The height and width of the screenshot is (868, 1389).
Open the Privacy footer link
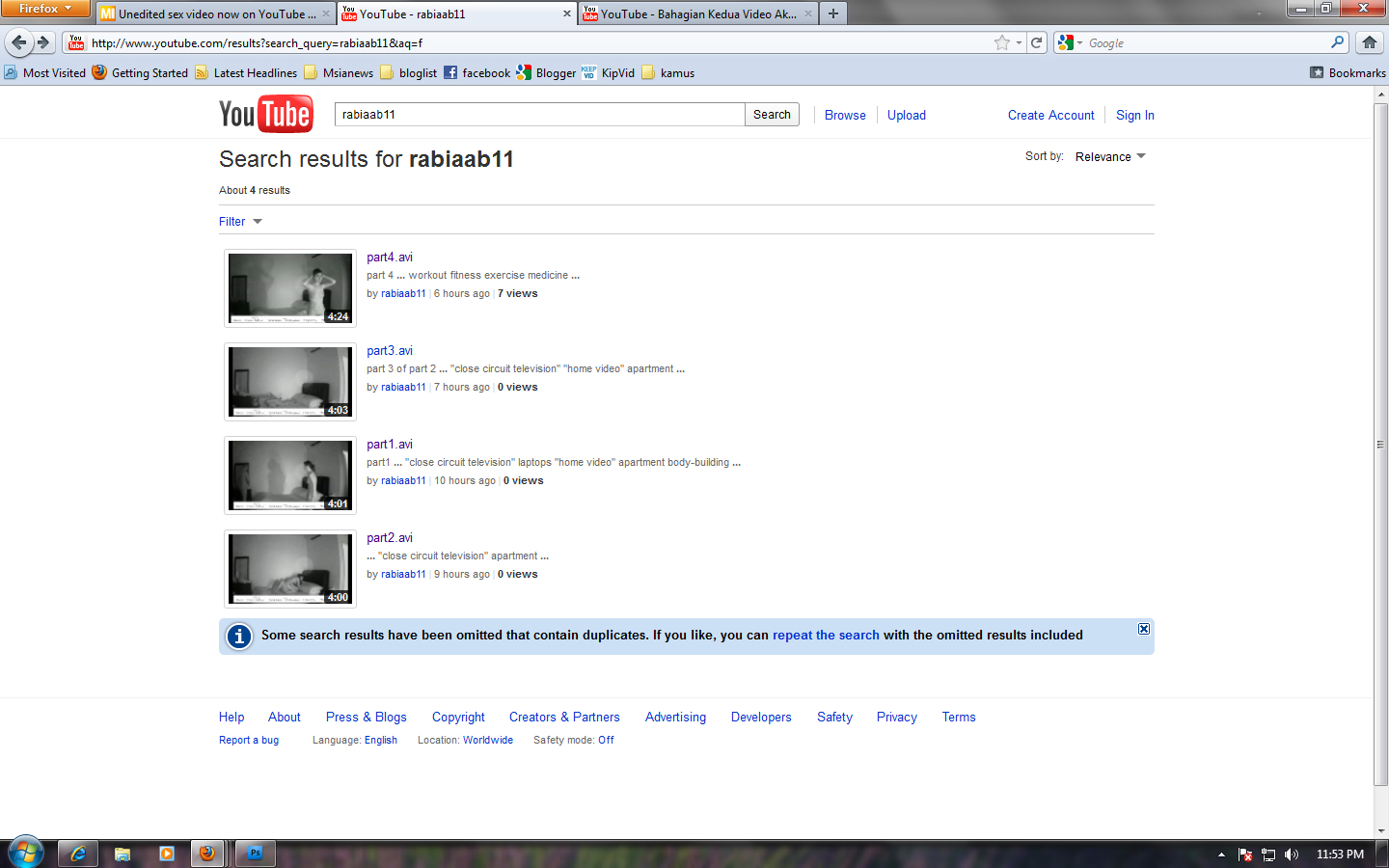897,717
